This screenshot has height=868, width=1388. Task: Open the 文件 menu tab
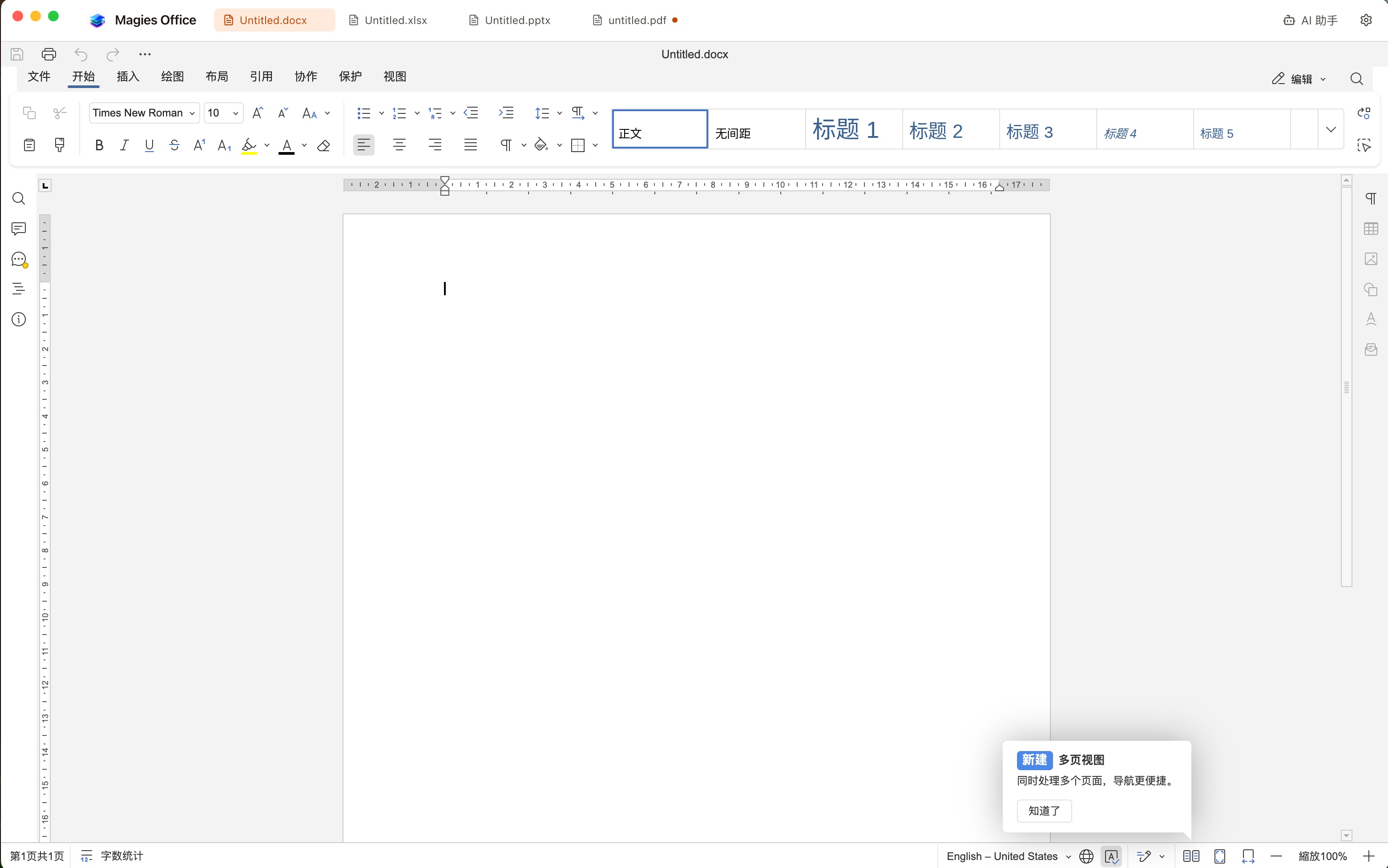pos(39,76)
